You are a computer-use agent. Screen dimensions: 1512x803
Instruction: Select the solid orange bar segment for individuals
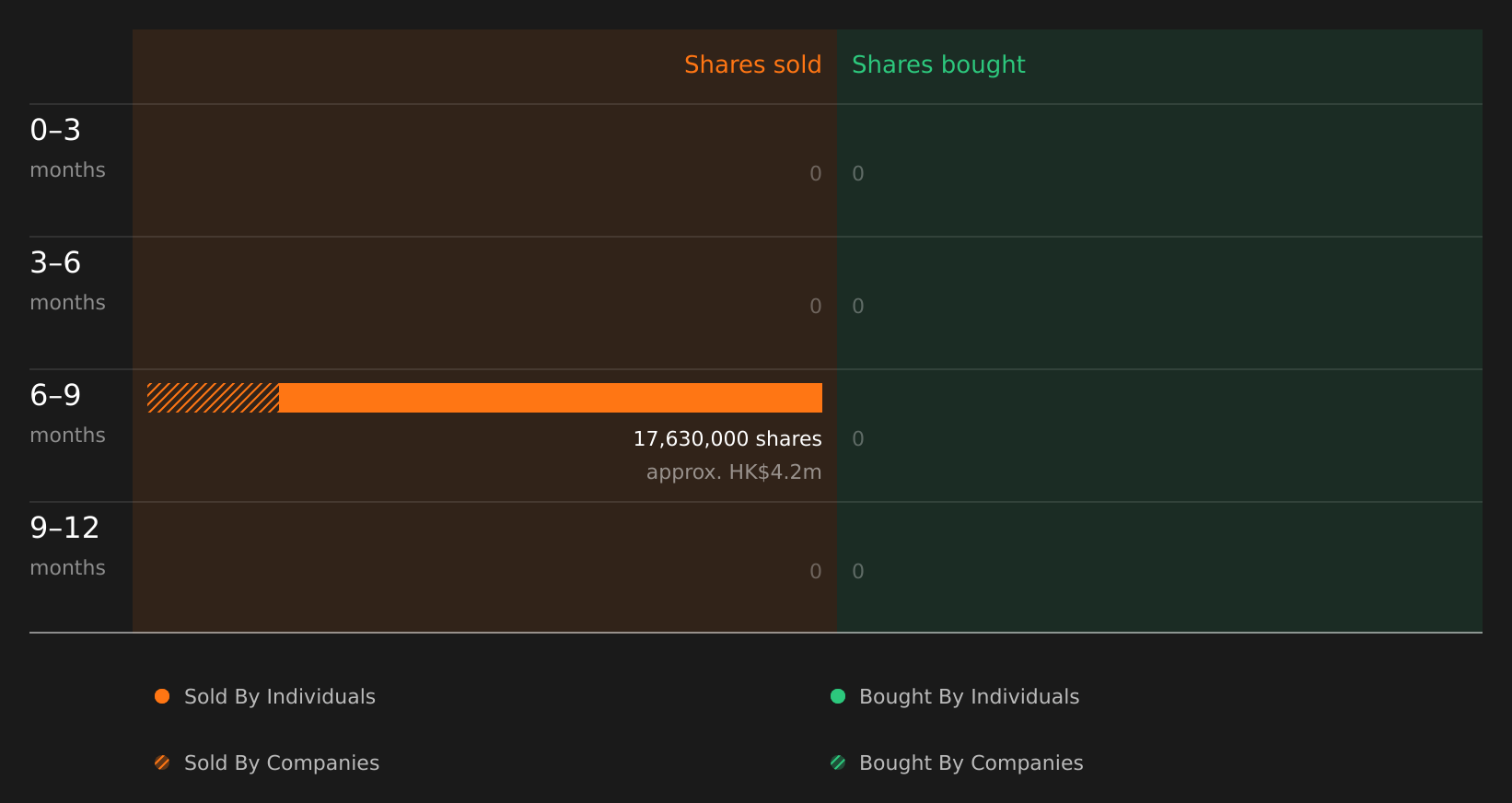551,398
